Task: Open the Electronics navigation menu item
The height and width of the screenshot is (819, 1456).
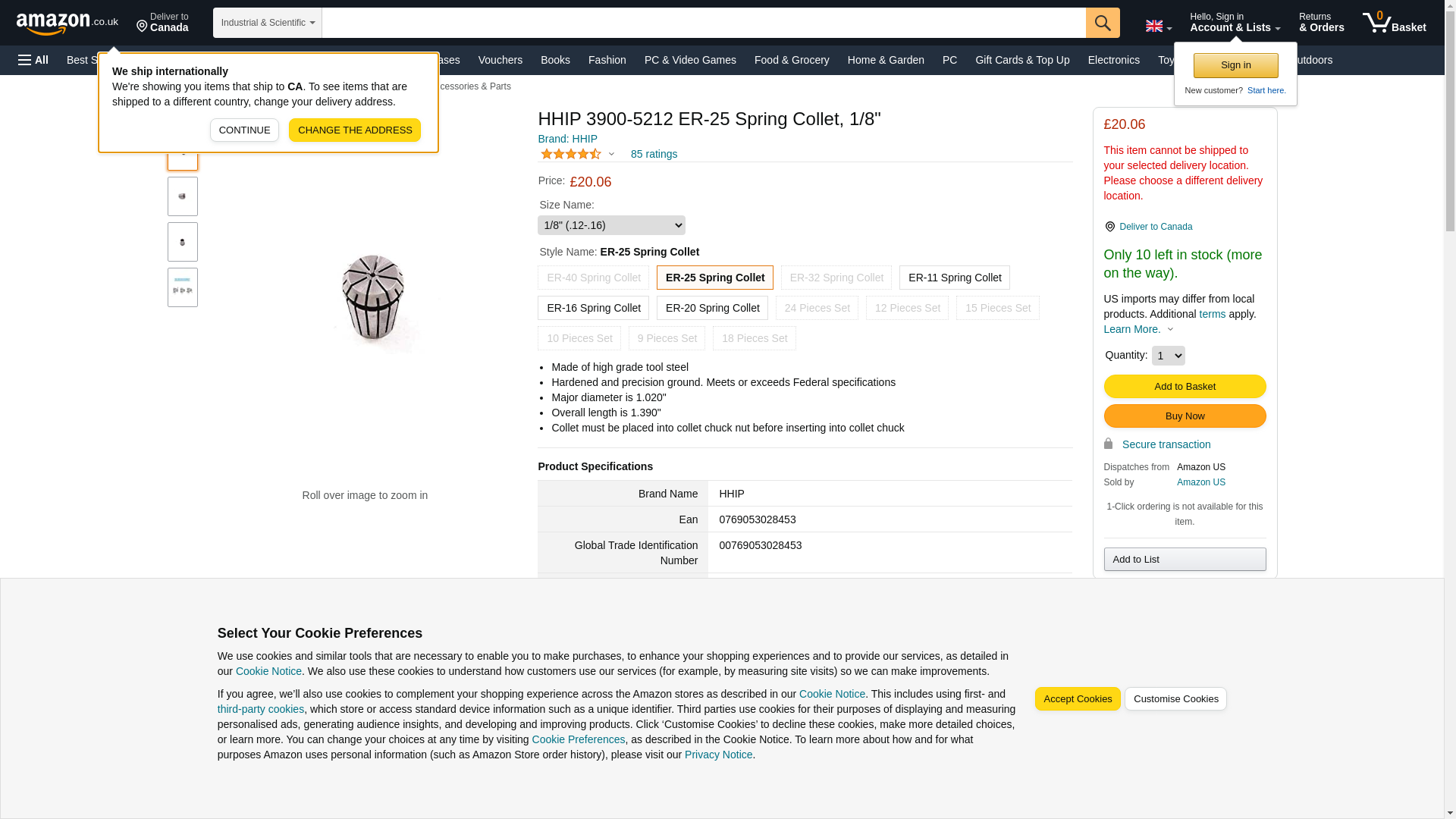Action: tap(1113, 60)
